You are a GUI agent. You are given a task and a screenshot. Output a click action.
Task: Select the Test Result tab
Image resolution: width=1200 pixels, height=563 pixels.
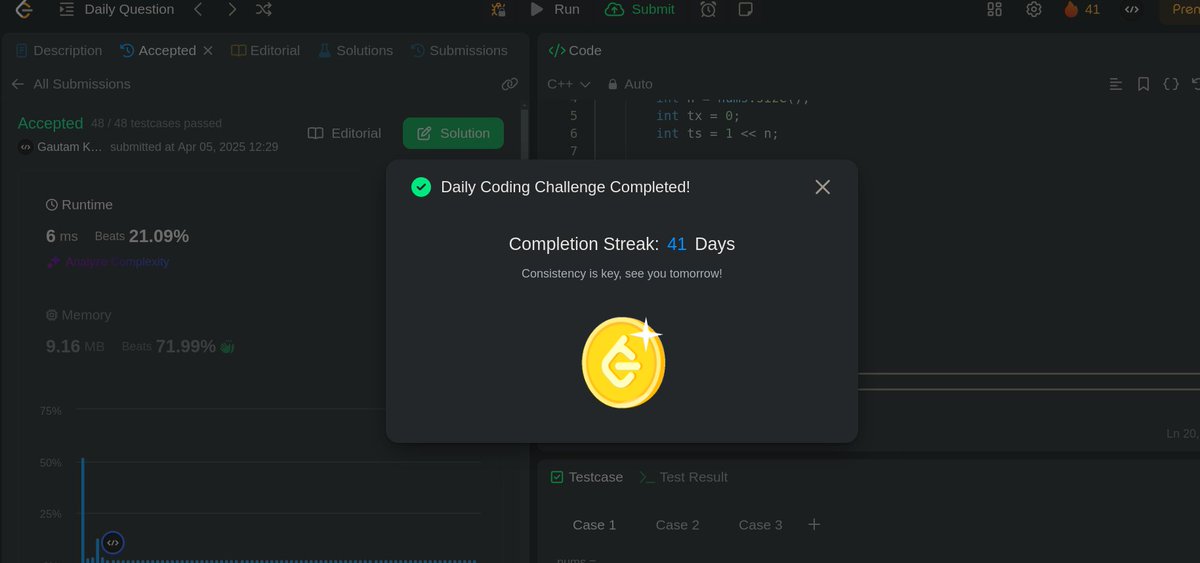(x=683, y=477)
